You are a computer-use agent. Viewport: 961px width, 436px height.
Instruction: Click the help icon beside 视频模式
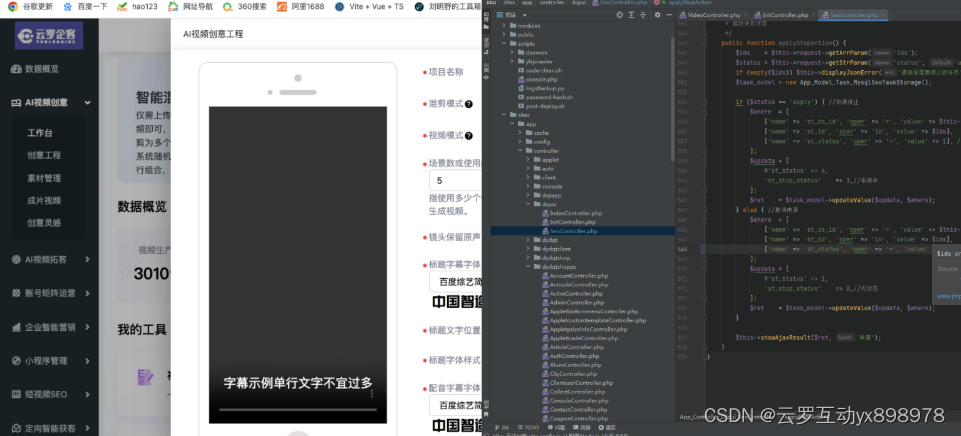point(469,136)
